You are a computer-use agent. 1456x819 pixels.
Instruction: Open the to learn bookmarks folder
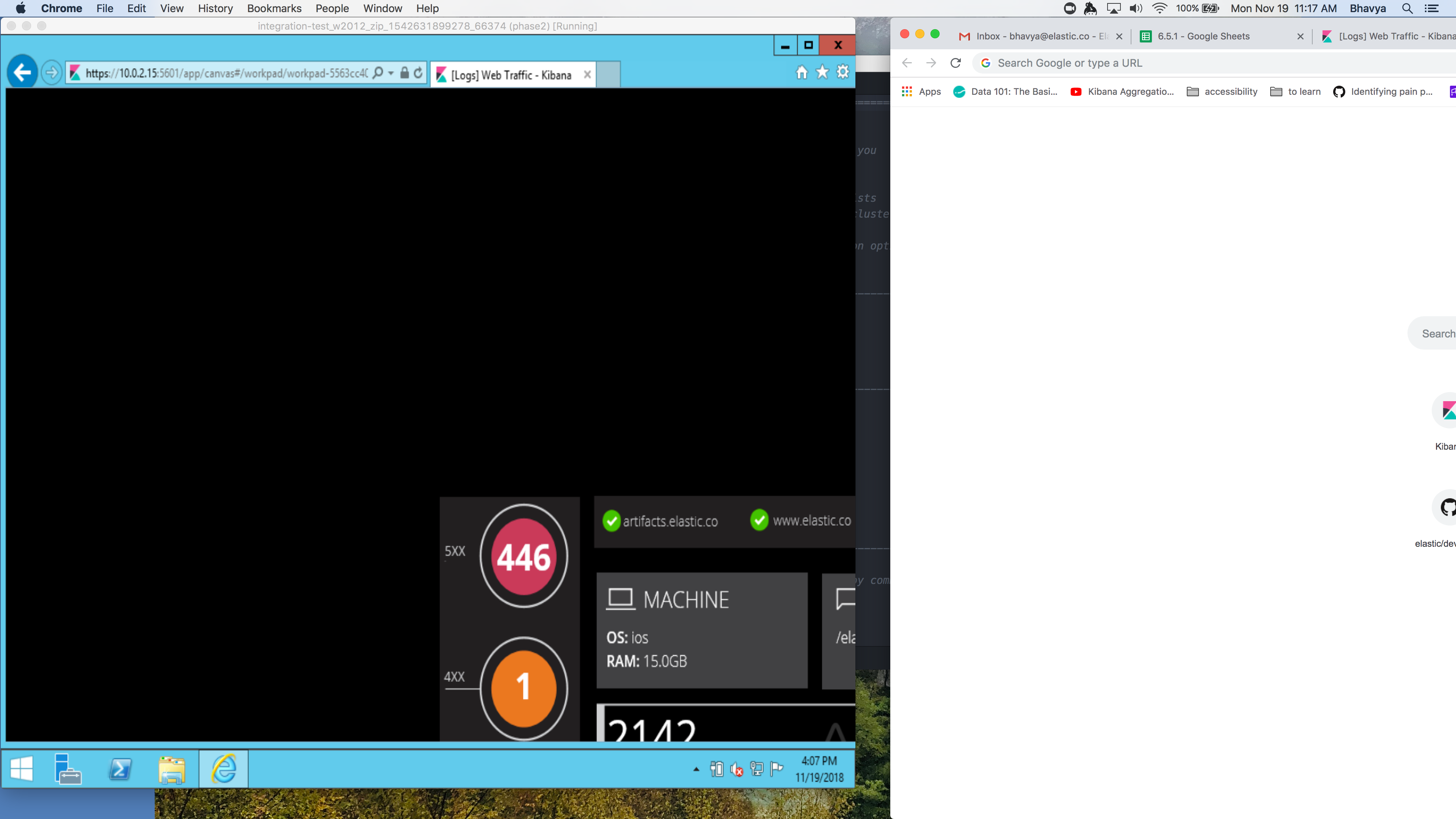click(1295, 91)
